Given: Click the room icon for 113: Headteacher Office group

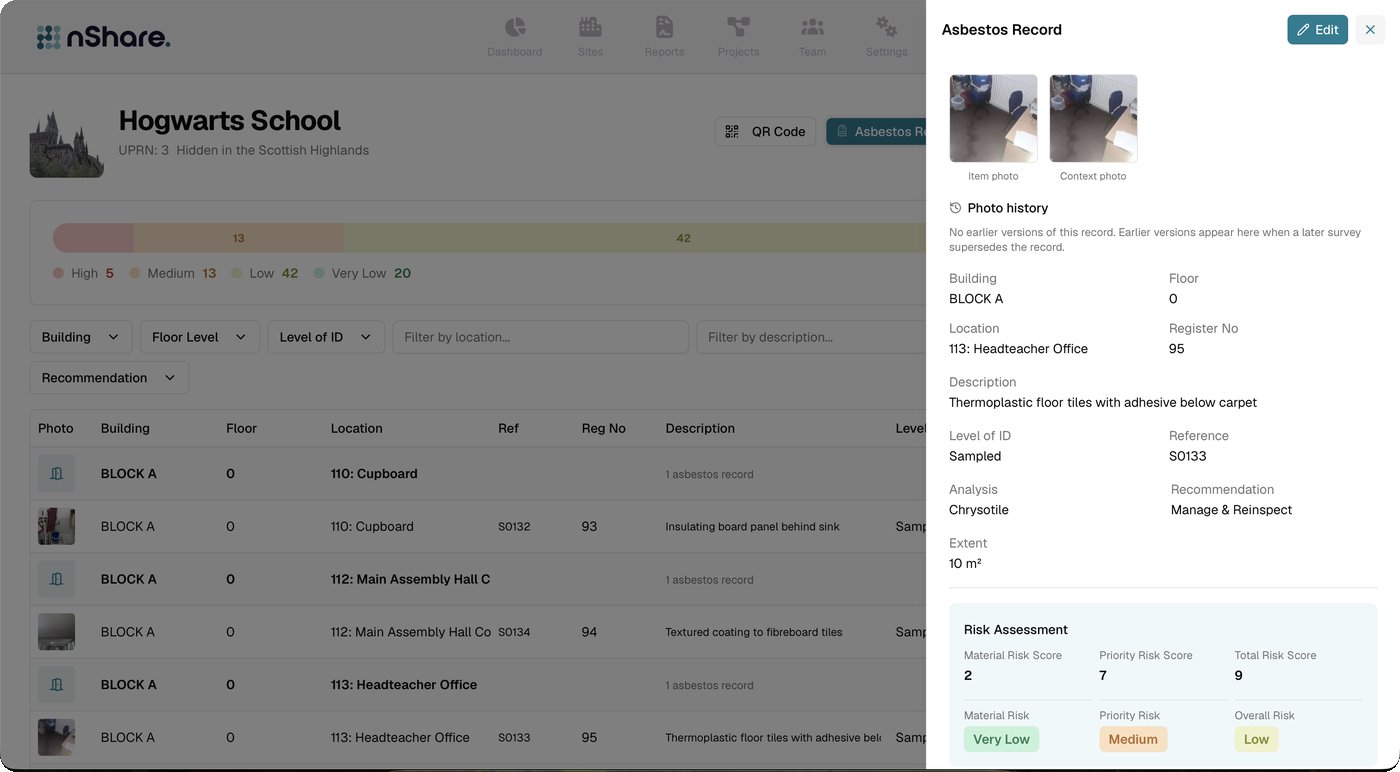Looking at the screenshot, I should click(x=56, y=685).
